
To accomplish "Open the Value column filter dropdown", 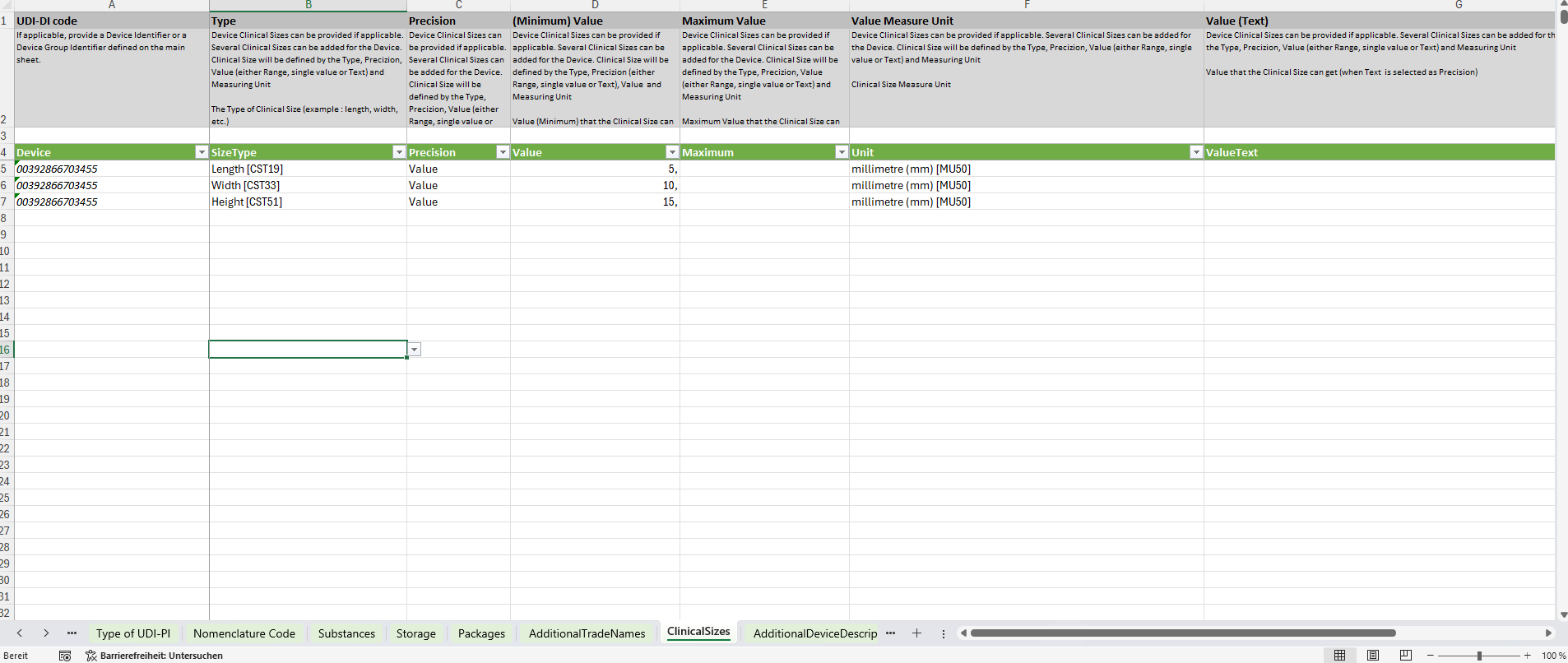I will pyautogui.click(x=672, y=152).
